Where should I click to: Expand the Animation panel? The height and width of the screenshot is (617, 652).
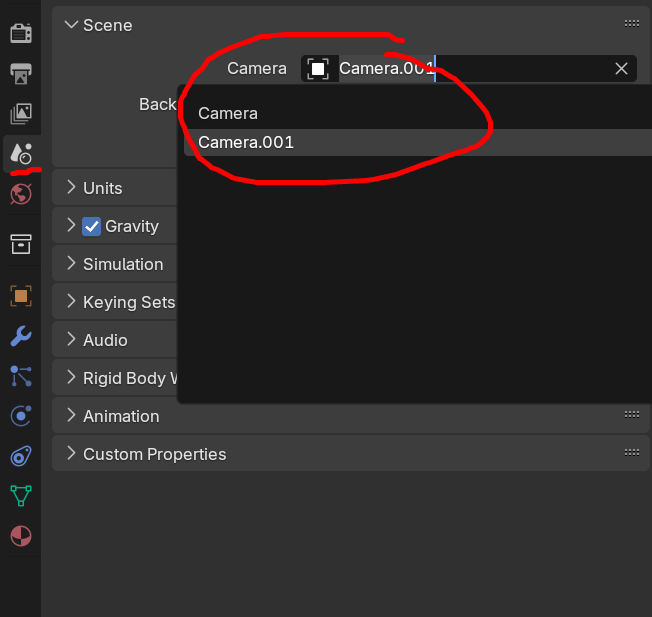coord(72,415)
